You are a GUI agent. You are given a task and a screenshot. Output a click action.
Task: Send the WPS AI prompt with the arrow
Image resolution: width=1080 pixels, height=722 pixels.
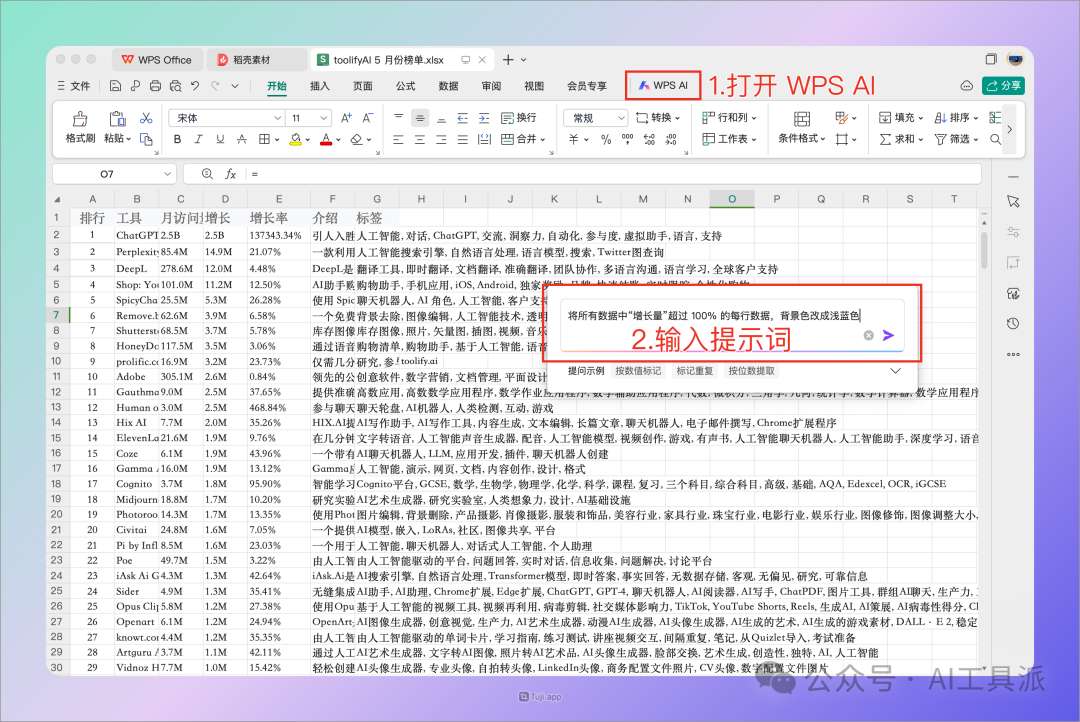pyautogui.click(x=889, y=336)
